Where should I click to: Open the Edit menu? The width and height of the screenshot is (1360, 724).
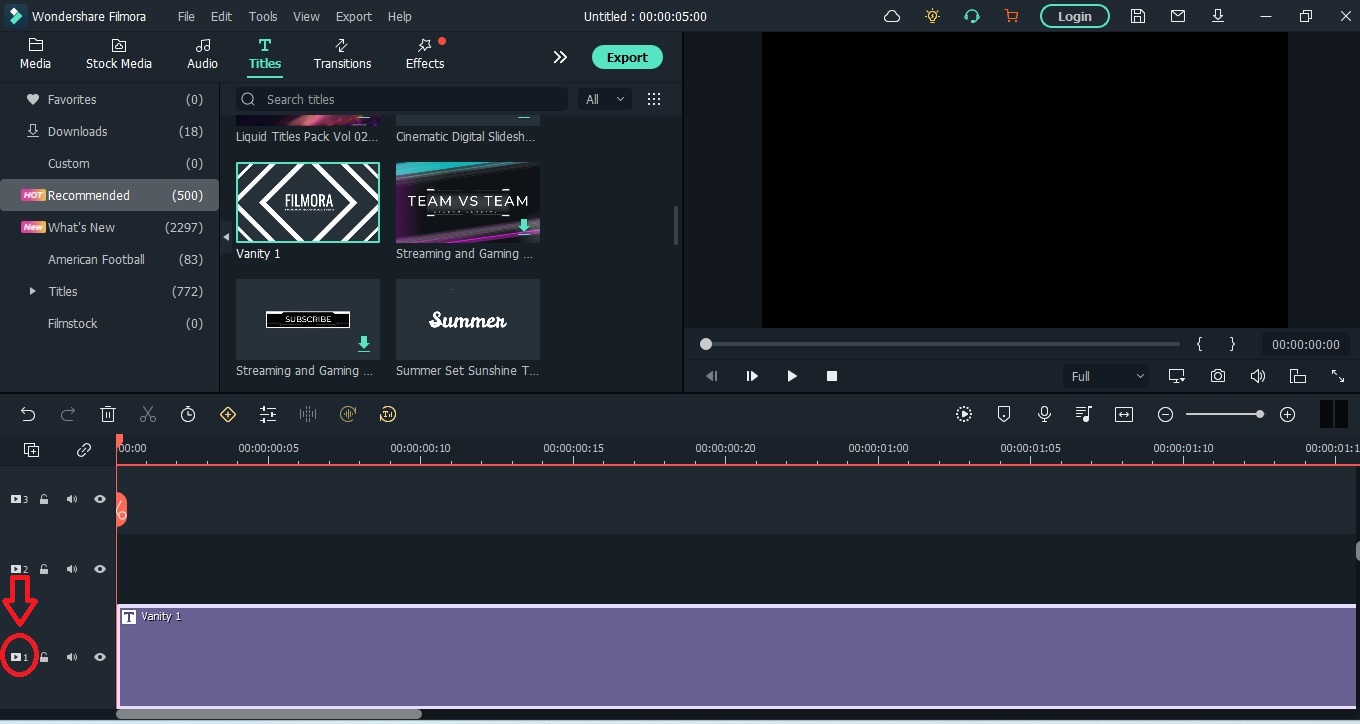pos(221,16)
